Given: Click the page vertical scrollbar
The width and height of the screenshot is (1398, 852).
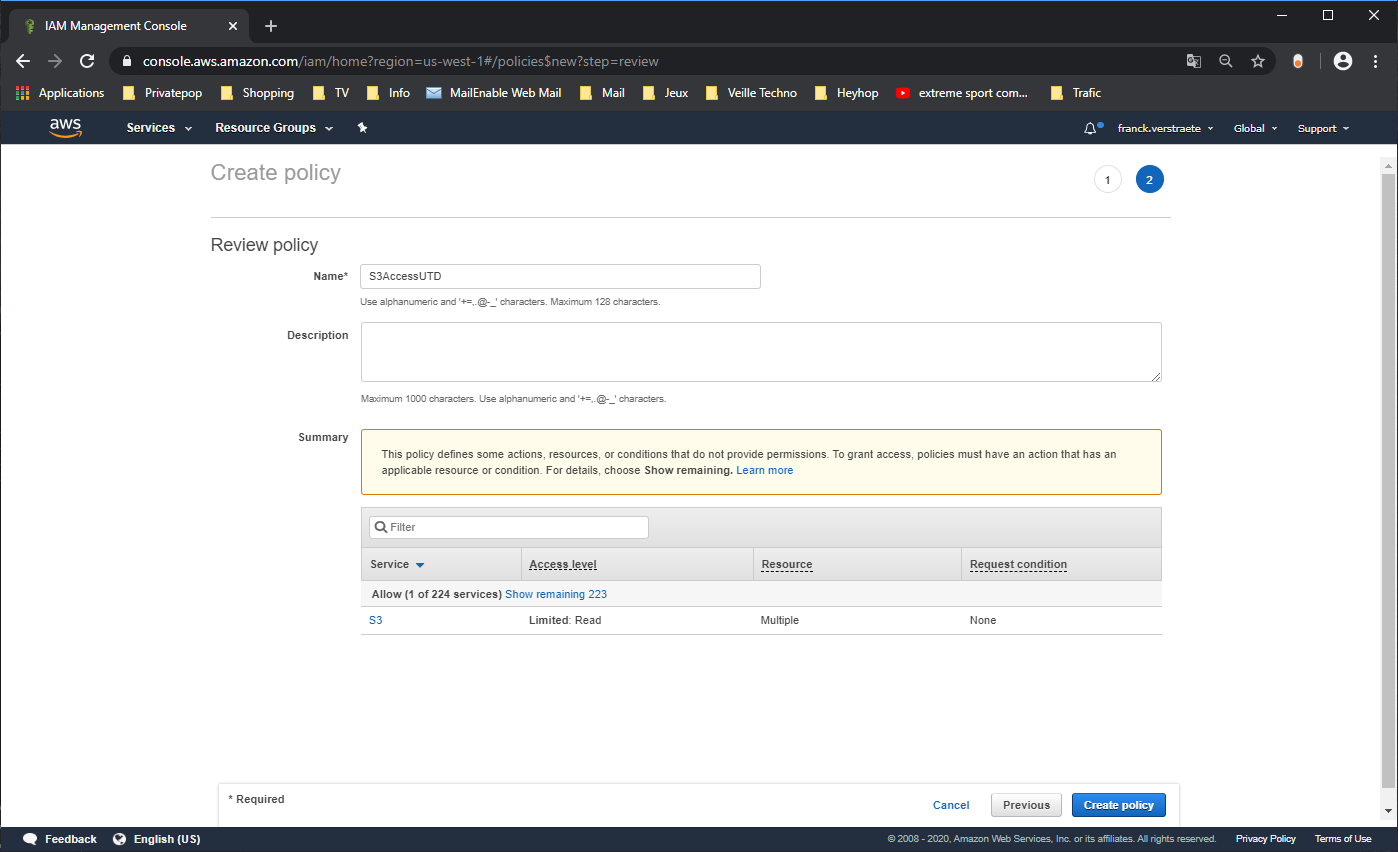Looking at the screenshot, I should (x=1388, y=480).
